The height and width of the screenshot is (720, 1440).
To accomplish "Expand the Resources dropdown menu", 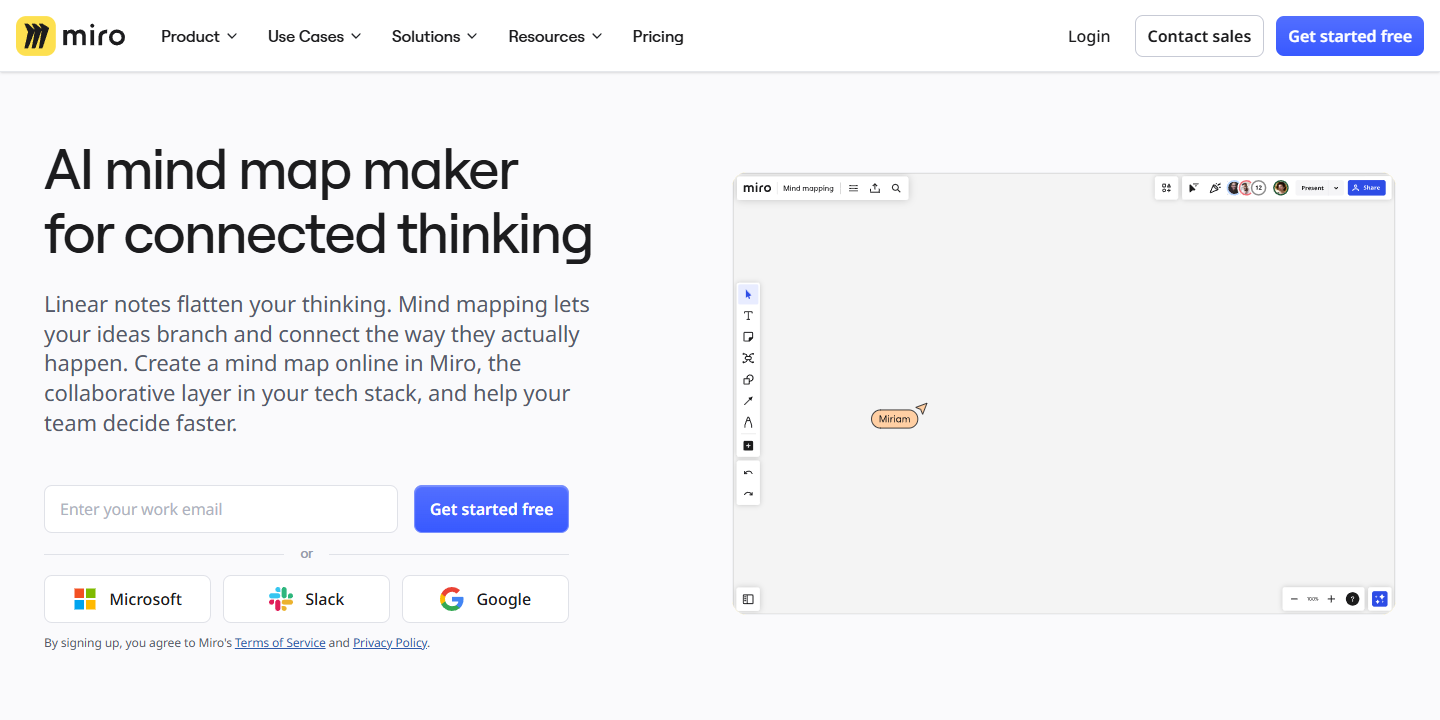I will point(556,36).
